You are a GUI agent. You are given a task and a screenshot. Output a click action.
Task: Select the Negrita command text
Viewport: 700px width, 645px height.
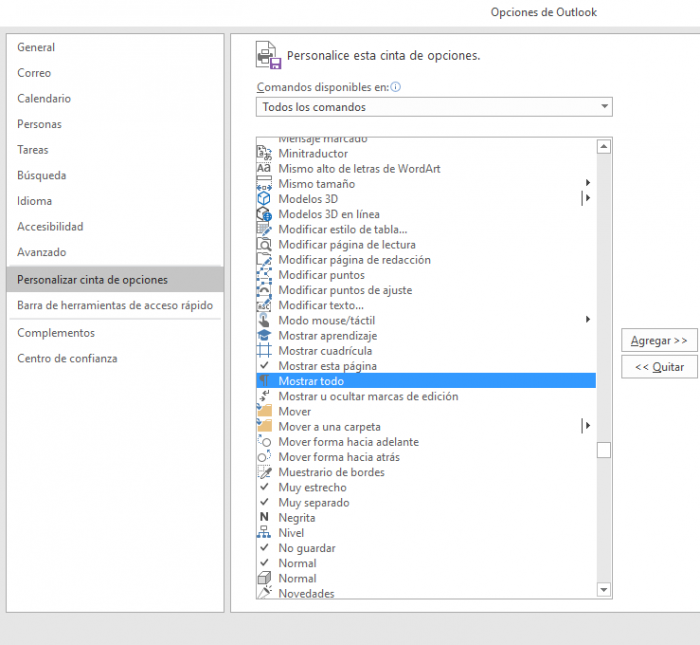click(x=297, y=518)
